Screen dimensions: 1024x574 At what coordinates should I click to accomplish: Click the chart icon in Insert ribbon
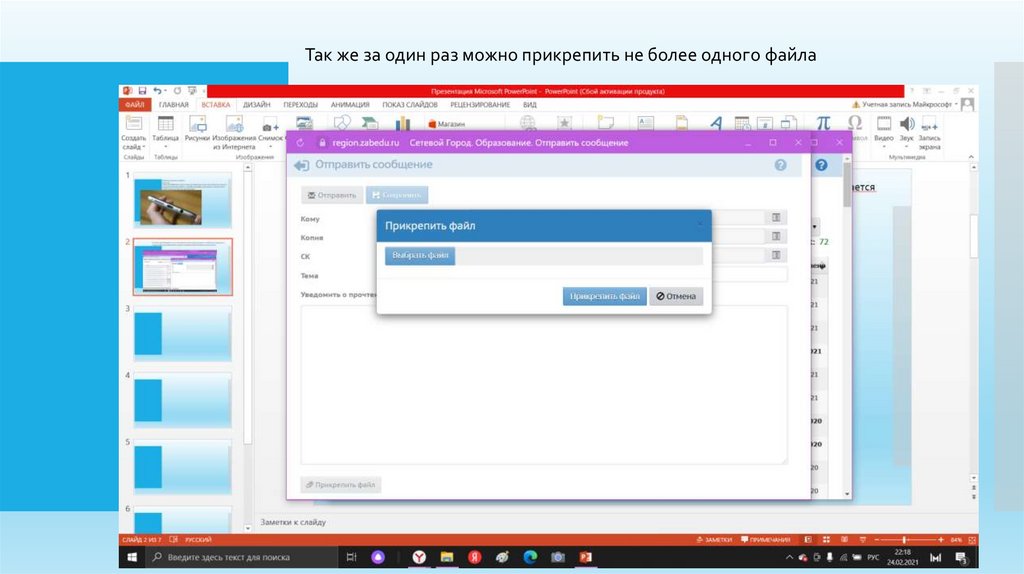[403, 123]
